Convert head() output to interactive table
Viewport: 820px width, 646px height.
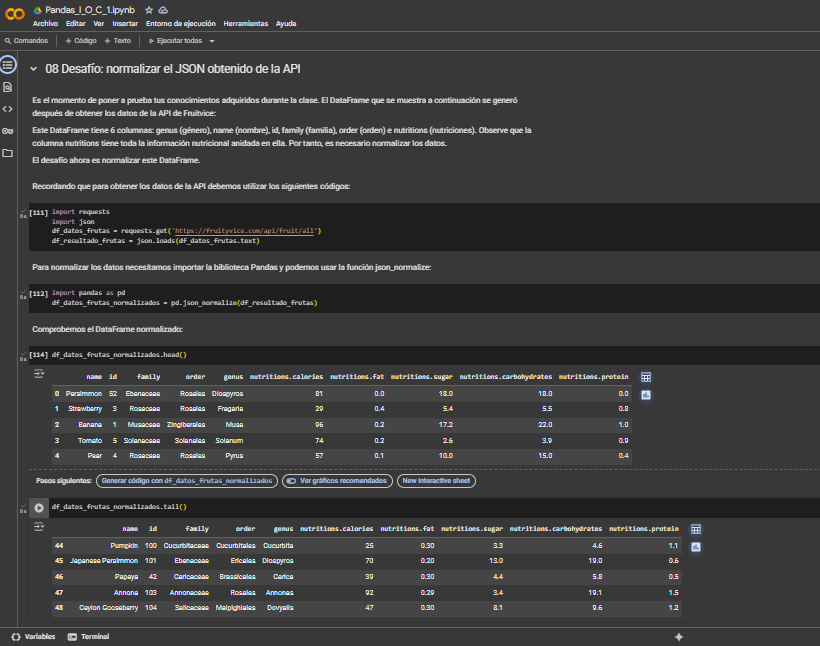(x=646, y=377)
